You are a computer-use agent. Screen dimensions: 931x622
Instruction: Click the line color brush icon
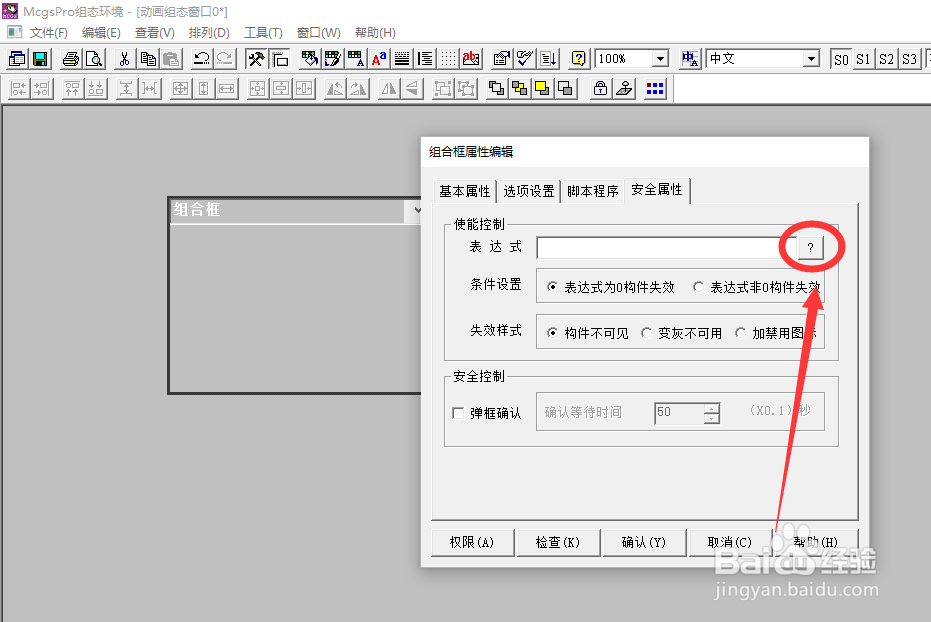332,59
